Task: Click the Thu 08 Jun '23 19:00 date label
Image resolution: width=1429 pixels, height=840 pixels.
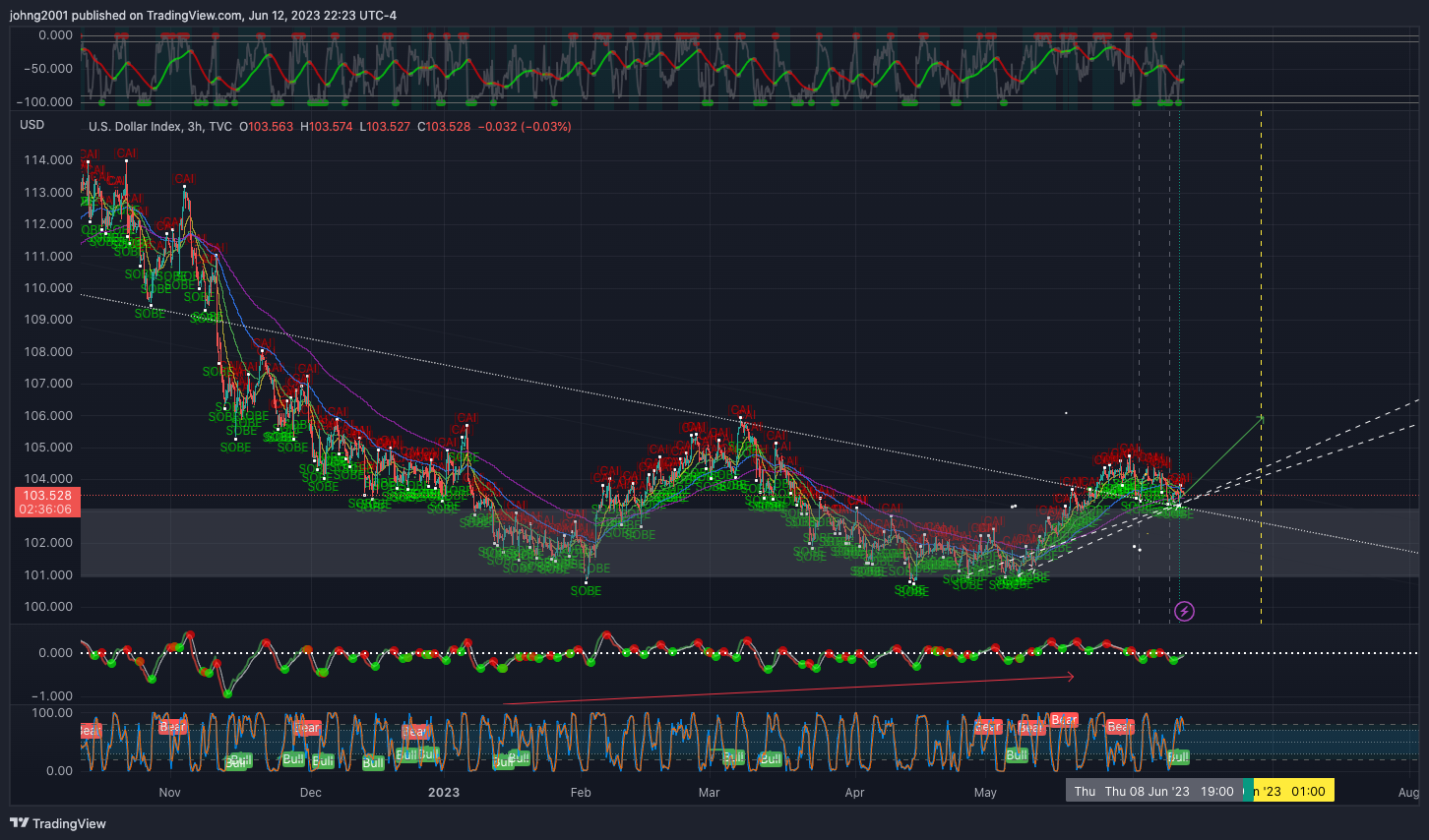Action: point(1153,791)
